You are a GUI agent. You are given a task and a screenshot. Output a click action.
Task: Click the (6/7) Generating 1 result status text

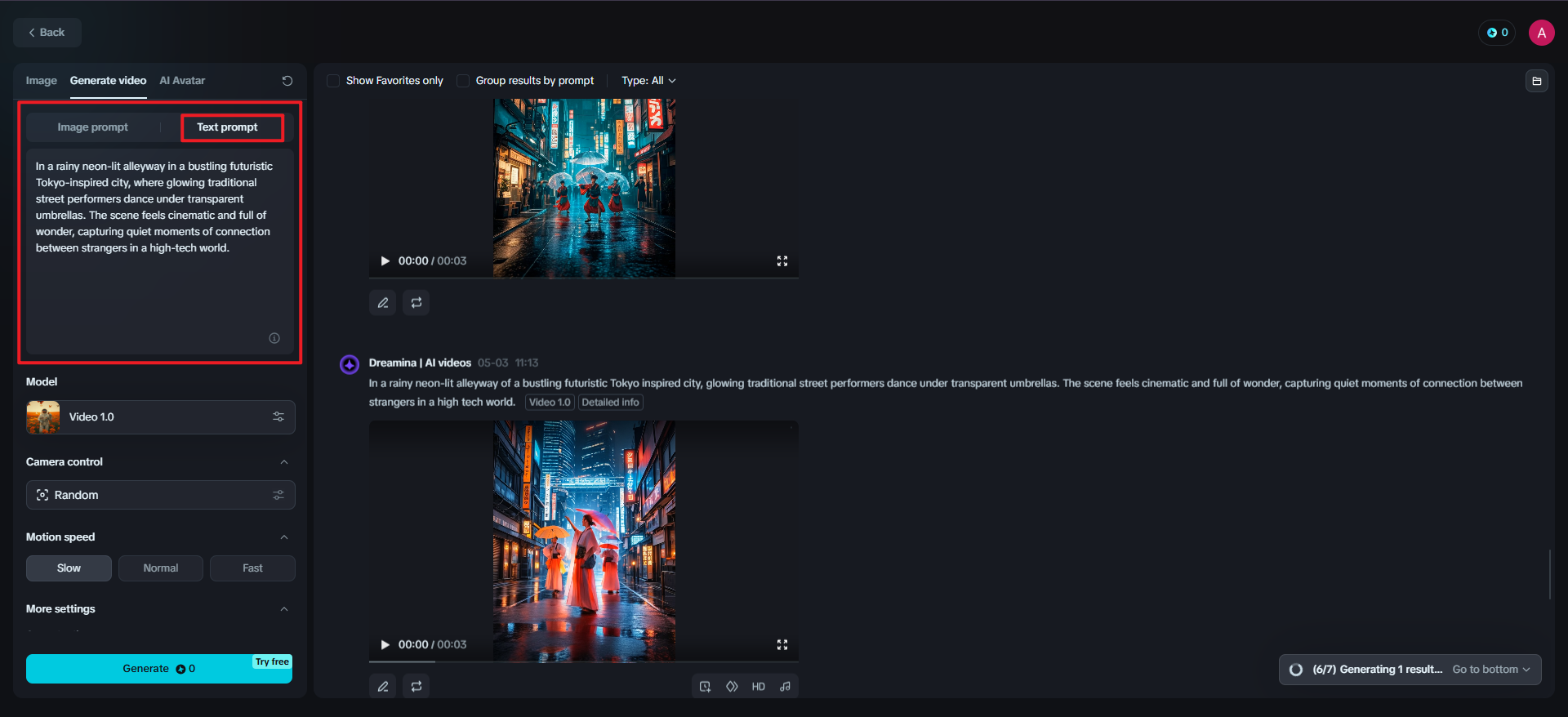pos(1378,670)
